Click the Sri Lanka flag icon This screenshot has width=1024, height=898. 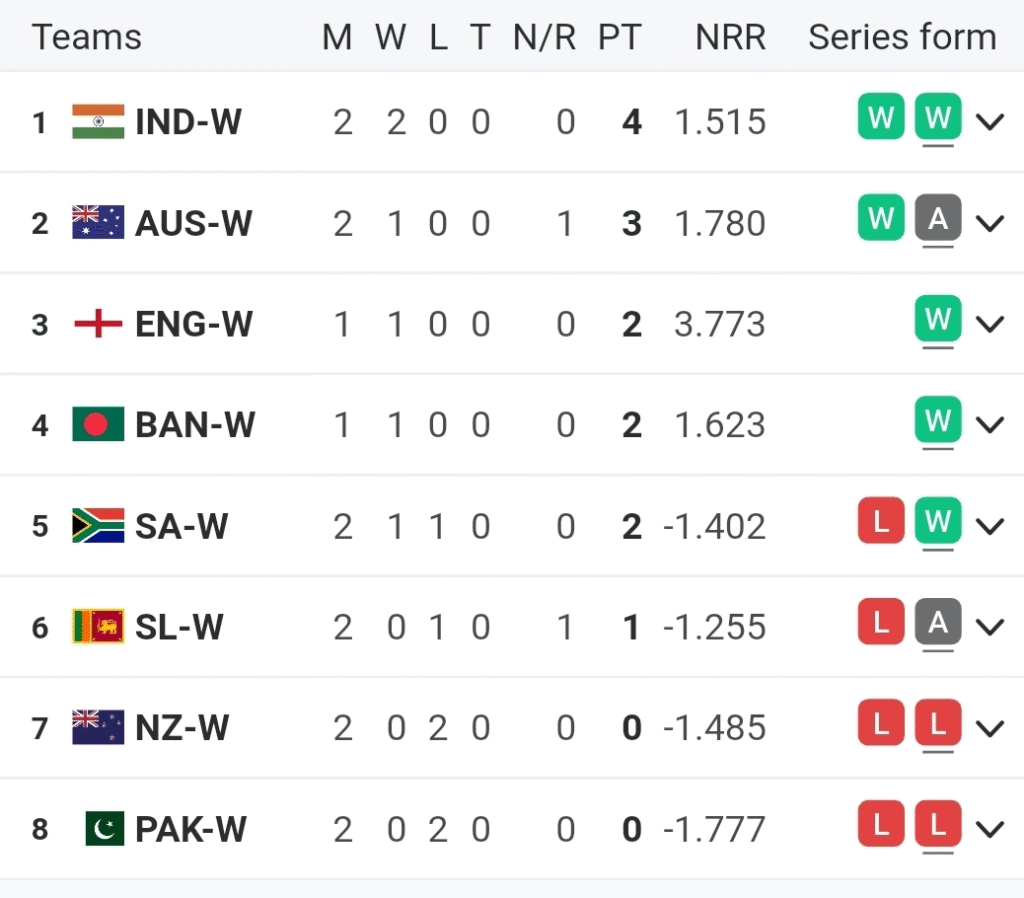[x=98, y=627]
